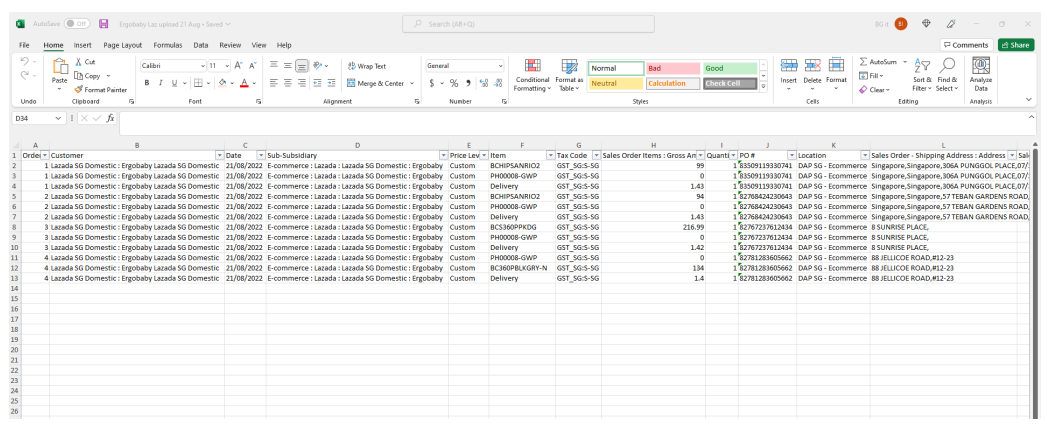Screen dimensions: 1047x431
Task: Open the Clear menu button
Action: coord(877,90)
